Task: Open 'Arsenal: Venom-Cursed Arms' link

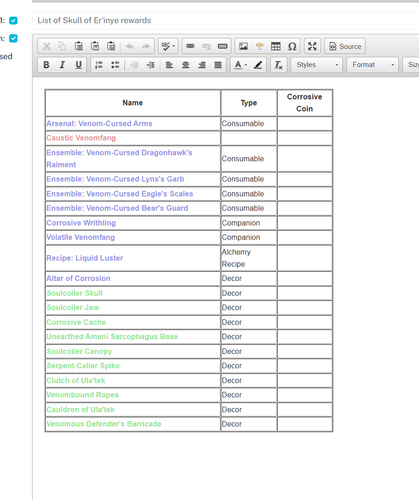Action: pyautogui.click(x=99, y=124)
